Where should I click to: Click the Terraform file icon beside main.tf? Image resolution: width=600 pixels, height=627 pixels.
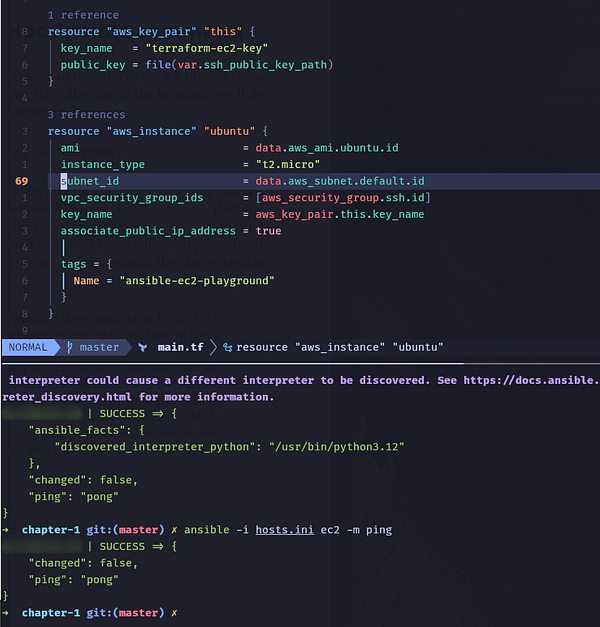tap(142, 347)
